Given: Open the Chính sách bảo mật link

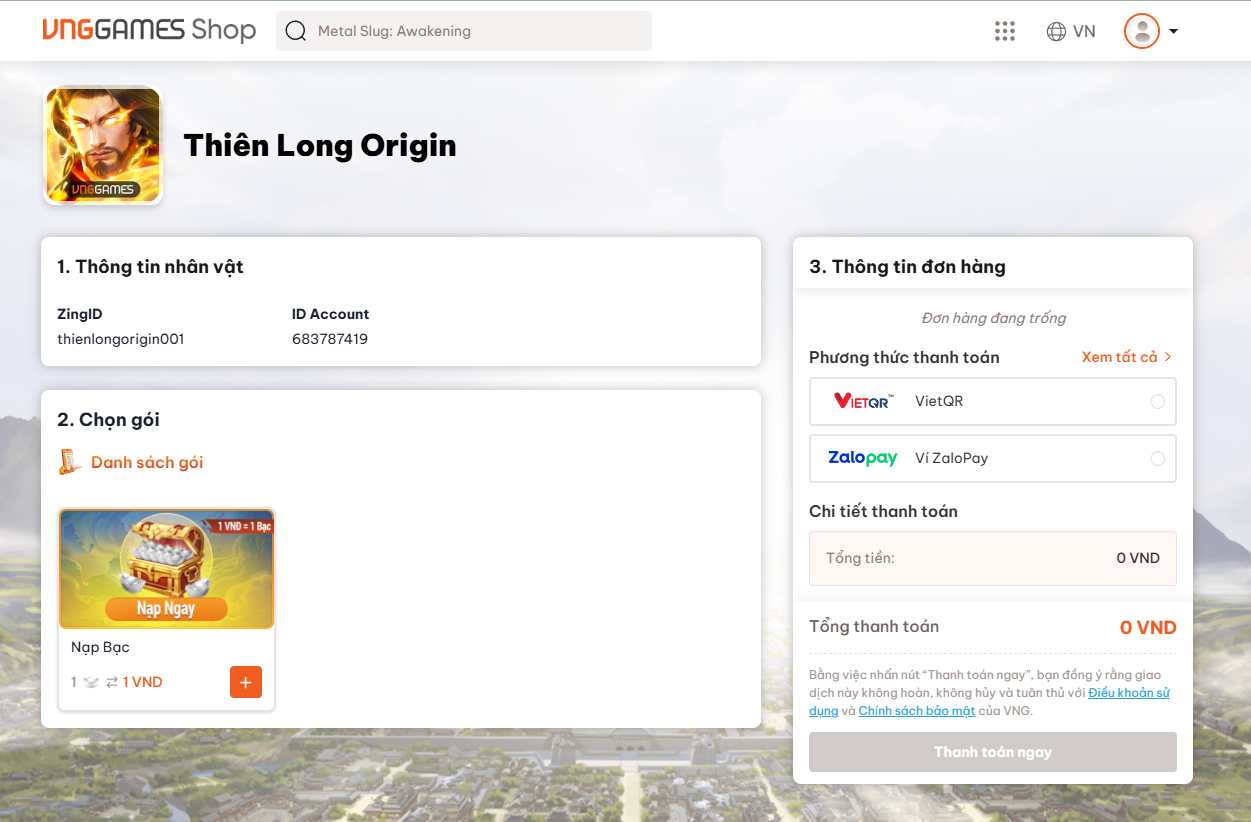Looking at the screenshot, I should pyautogui.click(x=916, y=711).
